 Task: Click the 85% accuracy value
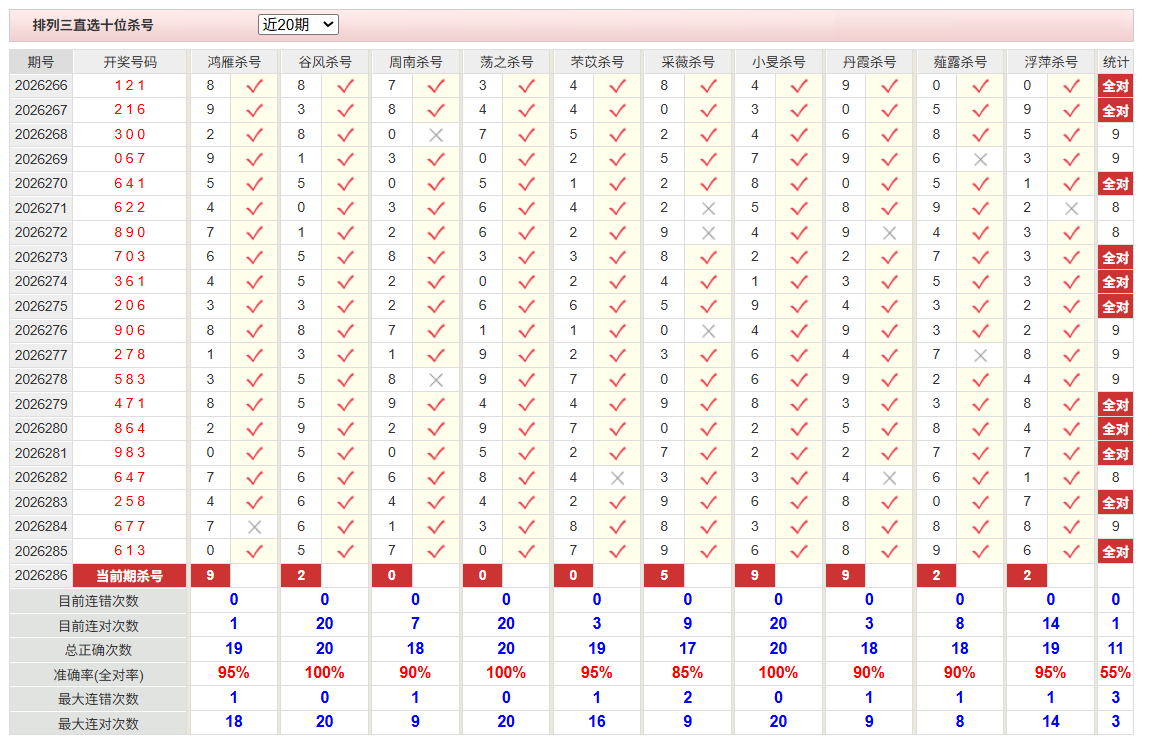[688, 673]
